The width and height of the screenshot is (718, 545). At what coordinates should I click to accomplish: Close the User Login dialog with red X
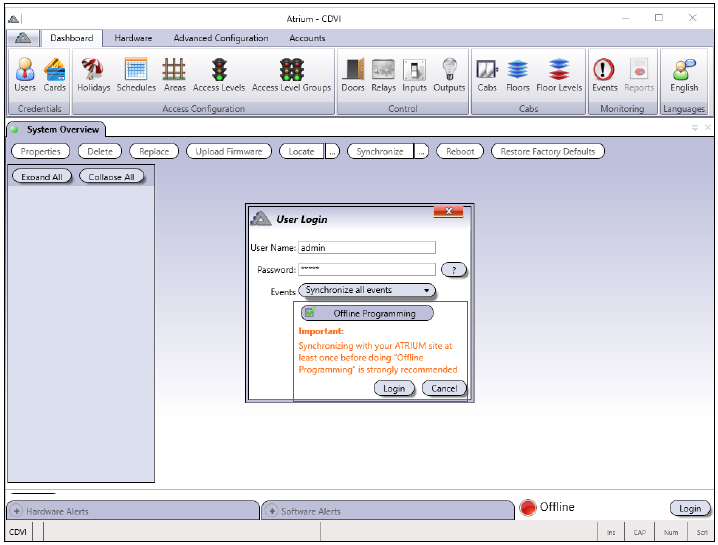click(449, 211)
